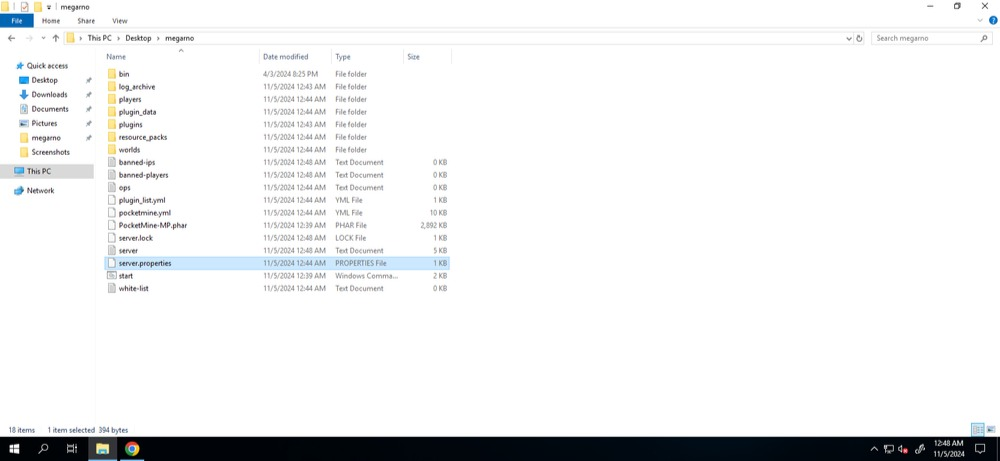Go up one level with Up arrow
The height and width of the screenshot is (461, 1000).
[x=56, y=38]
